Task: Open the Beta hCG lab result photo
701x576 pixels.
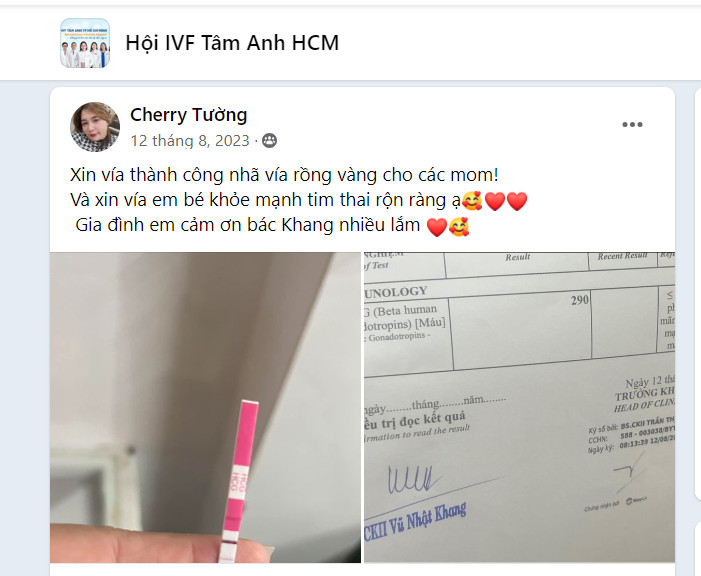Action: pyautogui.click(x=519, y=407)
